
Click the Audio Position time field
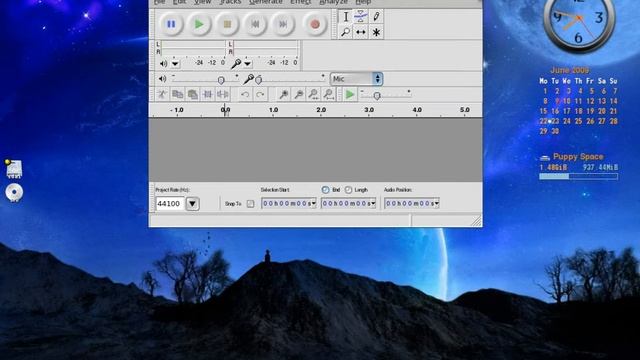[411, 203]
